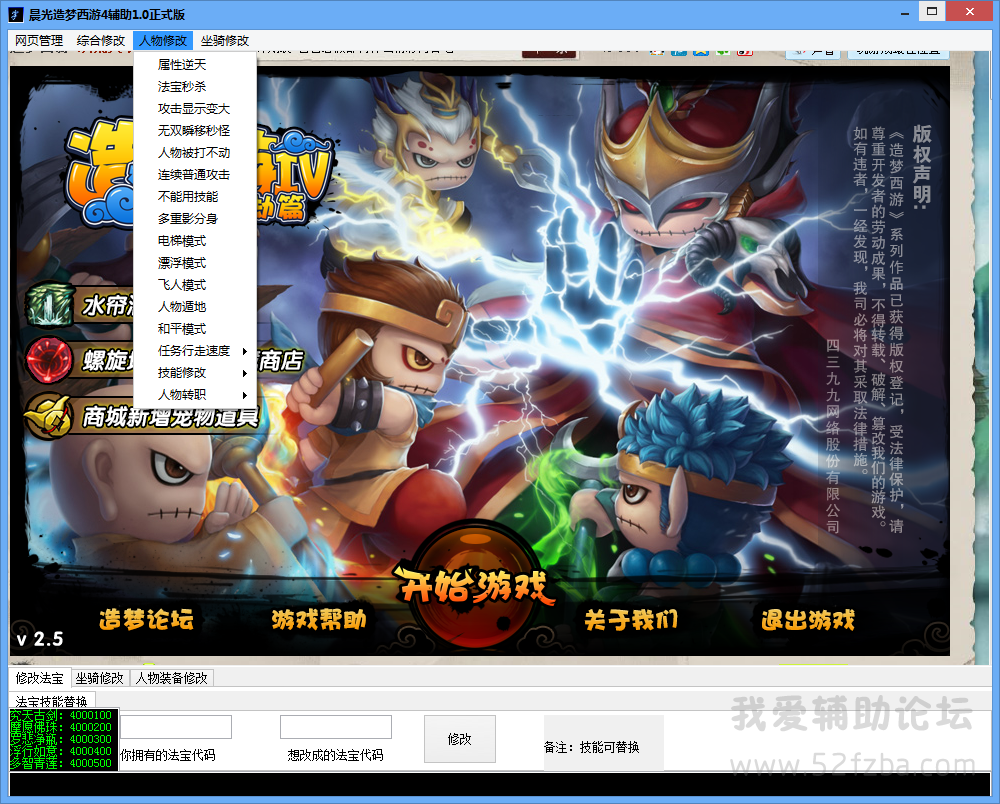
Task: Open 关于我们 in game
Action: (x=631, y=620)
